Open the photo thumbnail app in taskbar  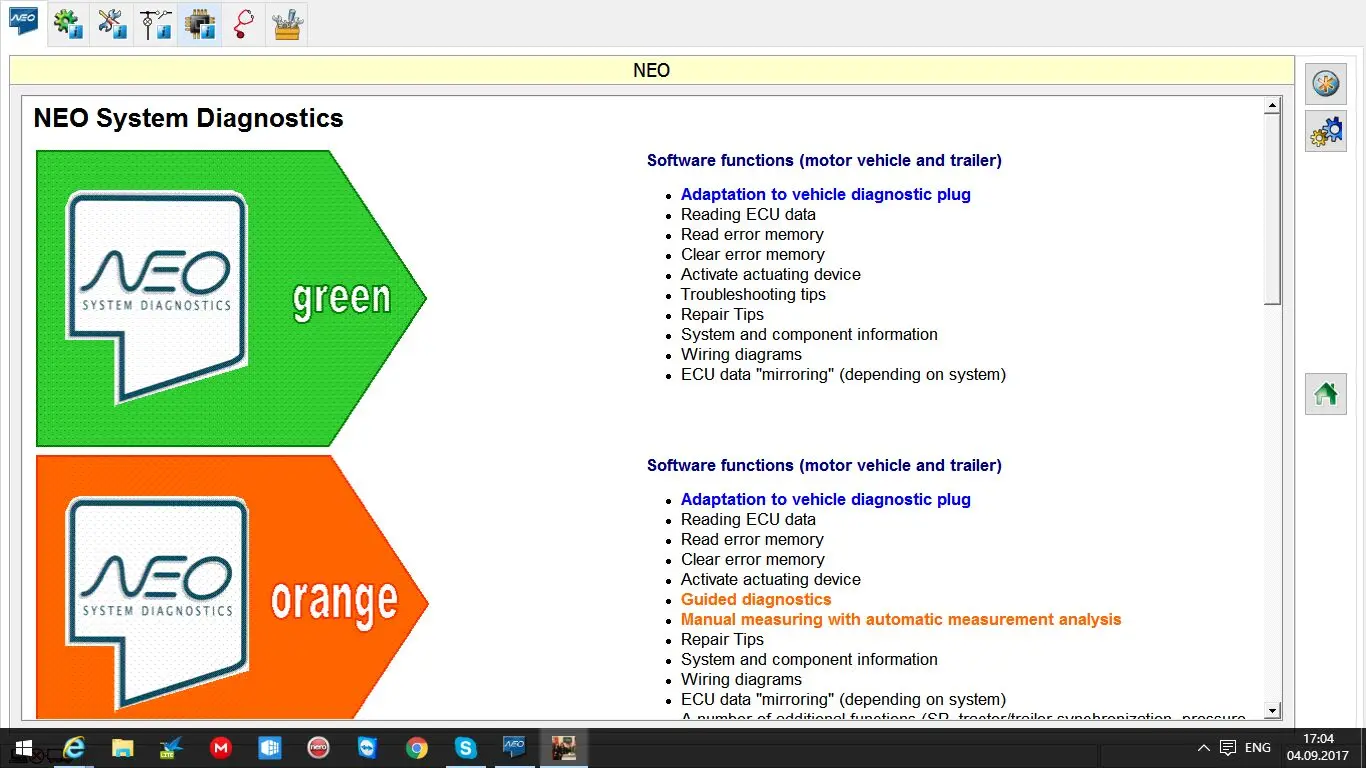pyautogui.click(x=564, y=748)
